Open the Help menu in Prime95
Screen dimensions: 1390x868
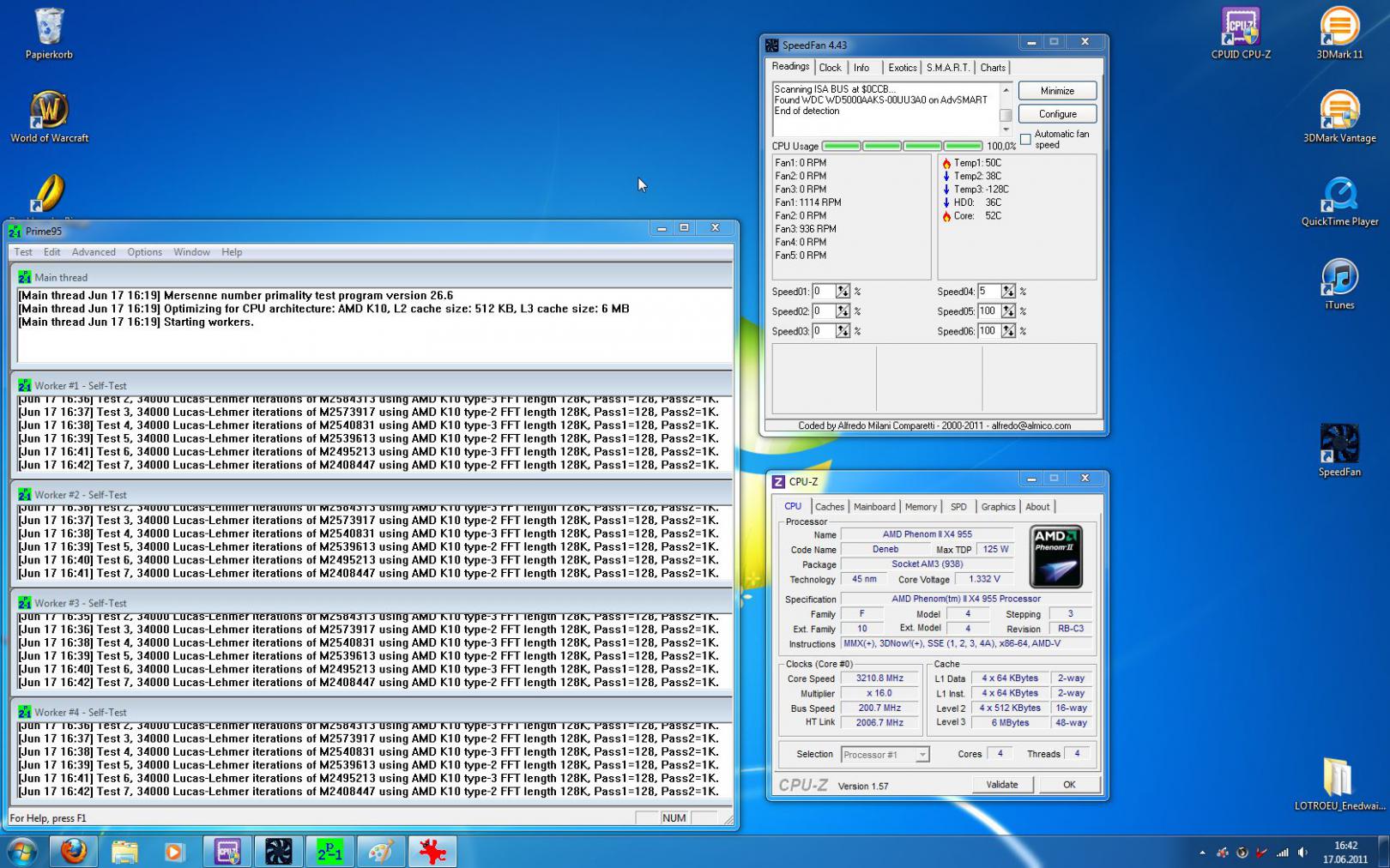point(232,252)
